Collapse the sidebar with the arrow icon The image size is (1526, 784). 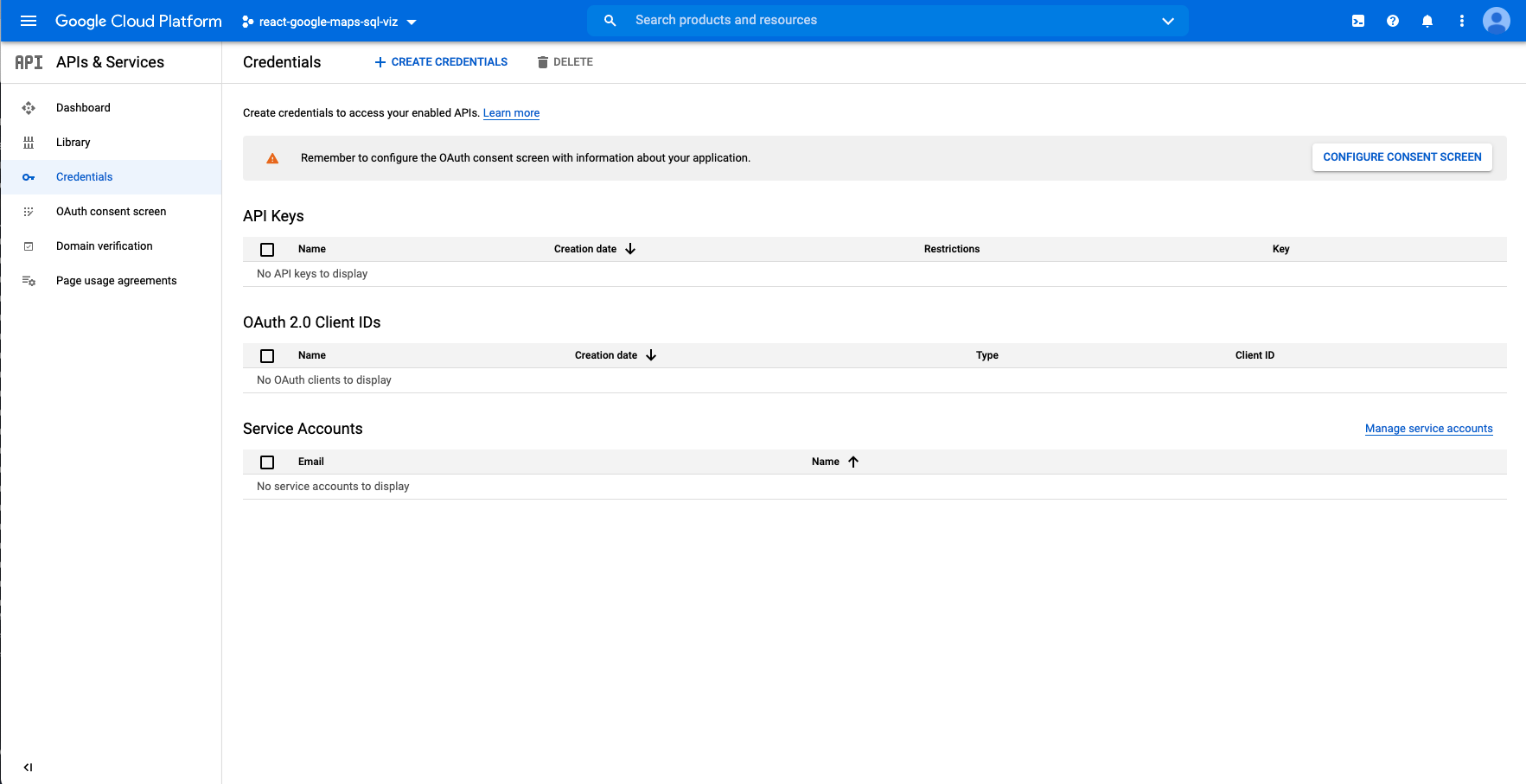pyautogui.click(x=28, y=767)
